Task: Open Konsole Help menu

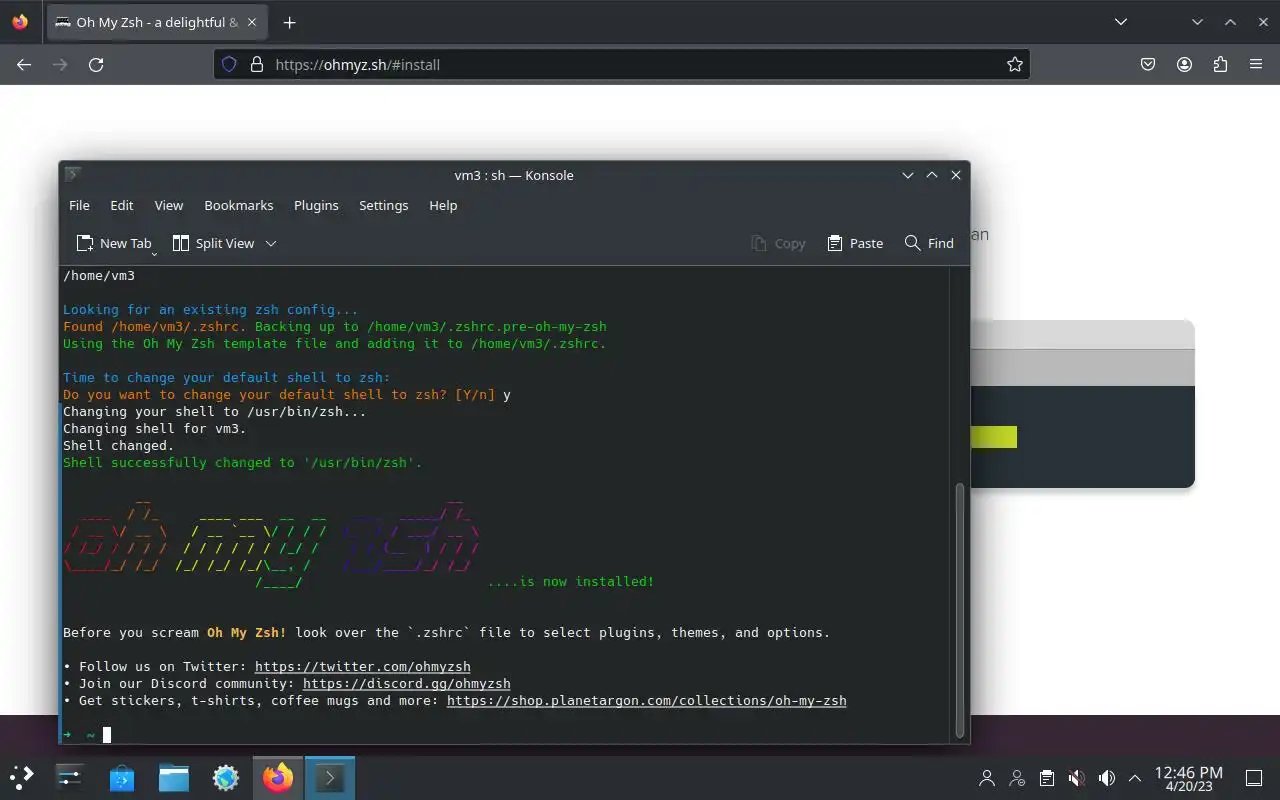Action: pyautogui.click(x=443, y=205)
